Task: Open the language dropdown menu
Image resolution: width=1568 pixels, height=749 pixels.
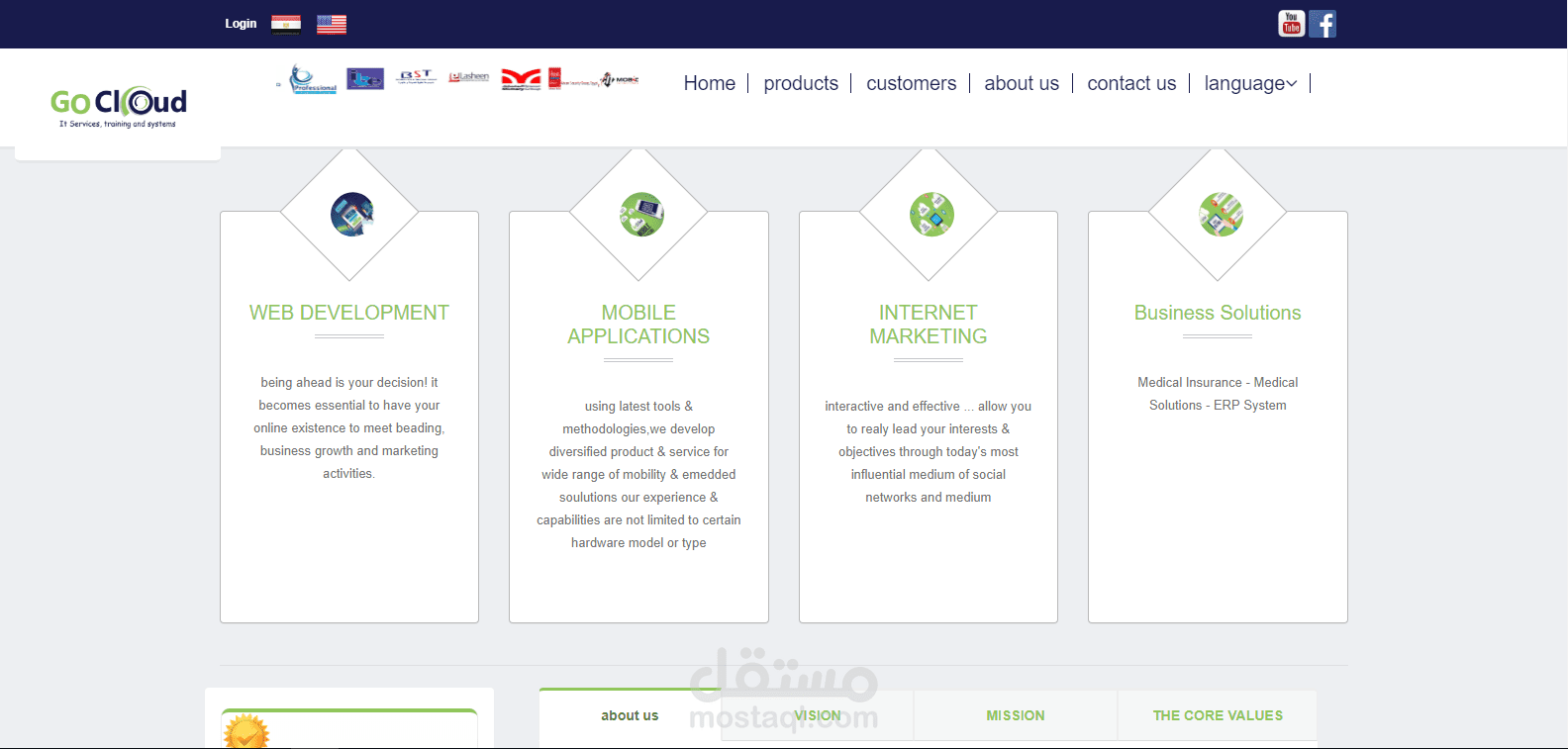Action: click(1250, 83)
